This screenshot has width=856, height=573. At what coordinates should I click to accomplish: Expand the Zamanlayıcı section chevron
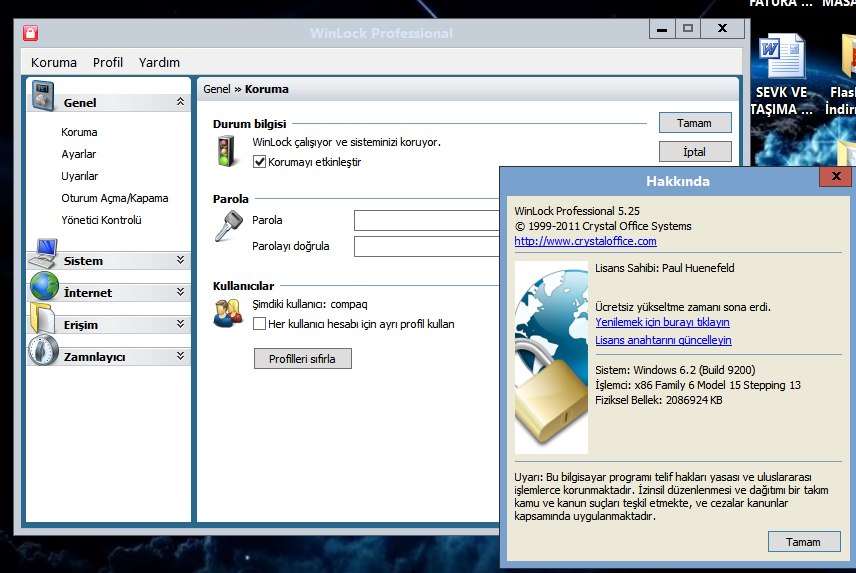pos(180,356)
